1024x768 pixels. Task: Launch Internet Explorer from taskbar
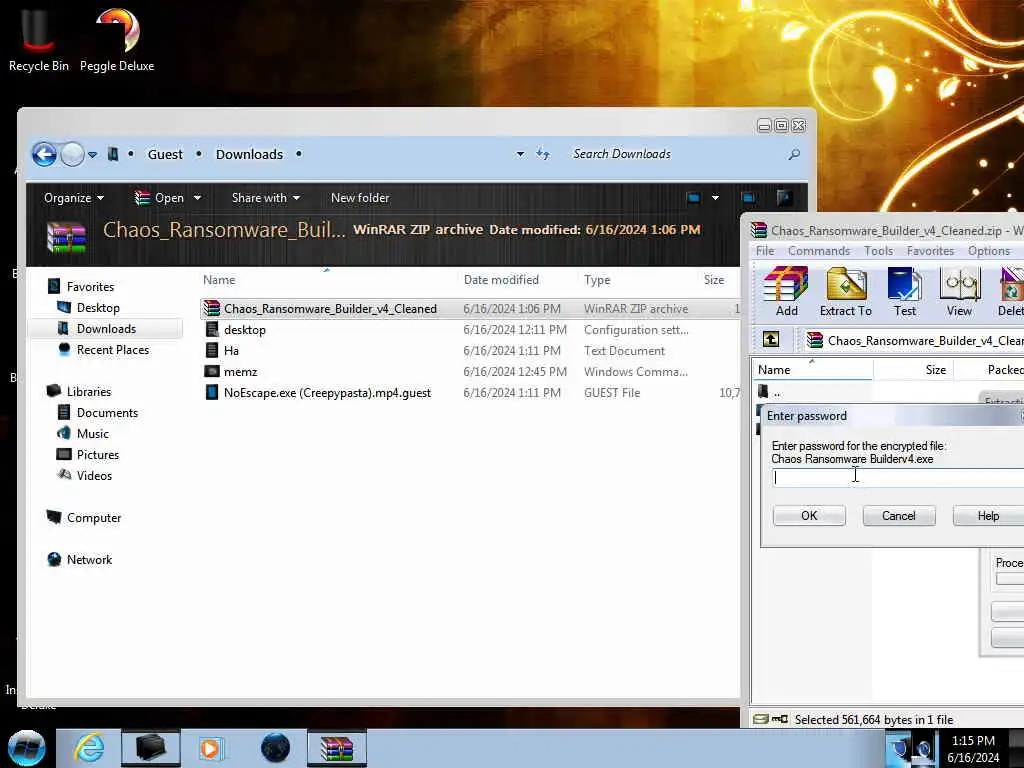[x=88, y=748]
